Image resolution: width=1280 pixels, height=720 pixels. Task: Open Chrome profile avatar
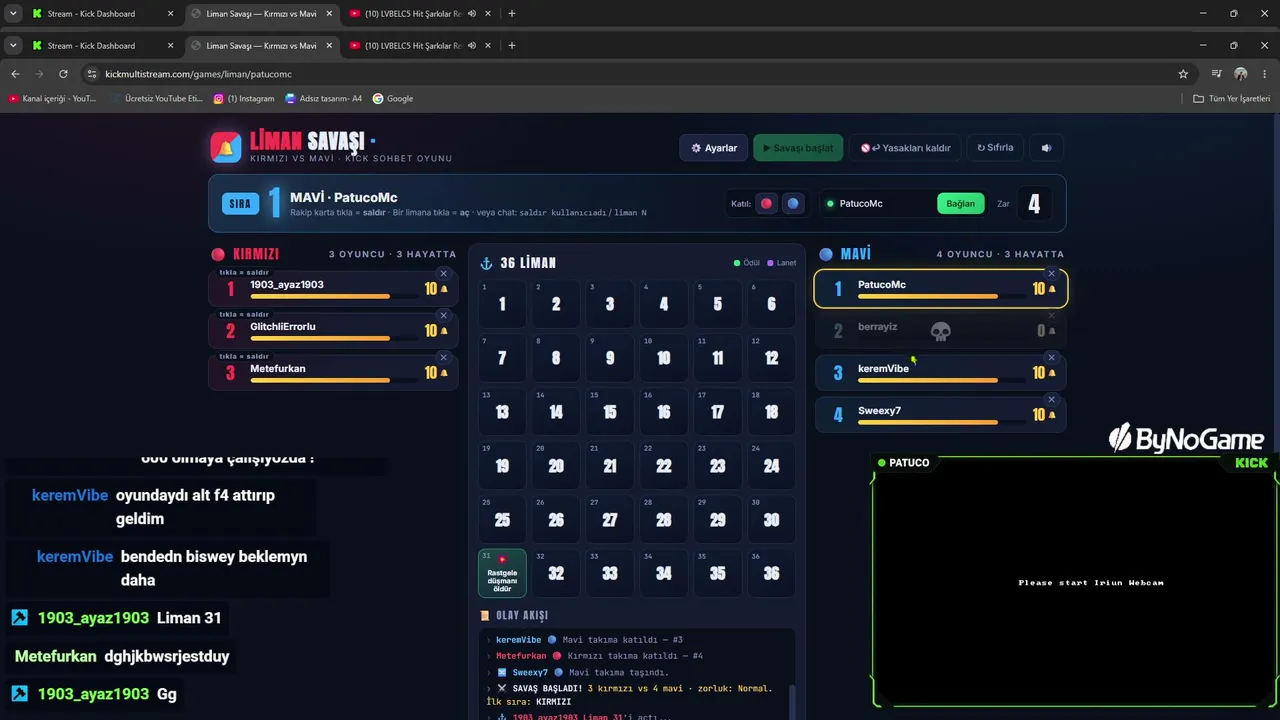pyautogui.click(x=1241, y=74)
